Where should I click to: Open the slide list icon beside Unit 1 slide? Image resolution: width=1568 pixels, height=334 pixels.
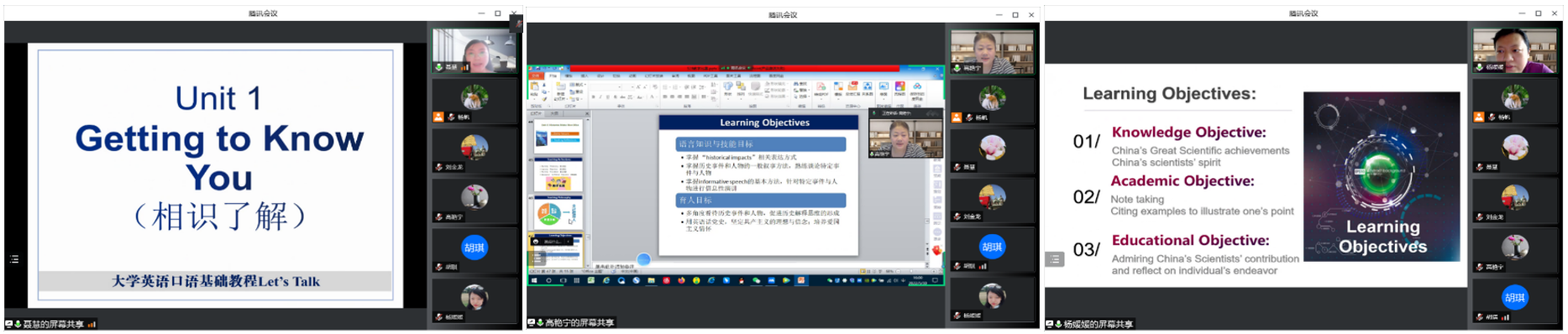coord(14,259)
